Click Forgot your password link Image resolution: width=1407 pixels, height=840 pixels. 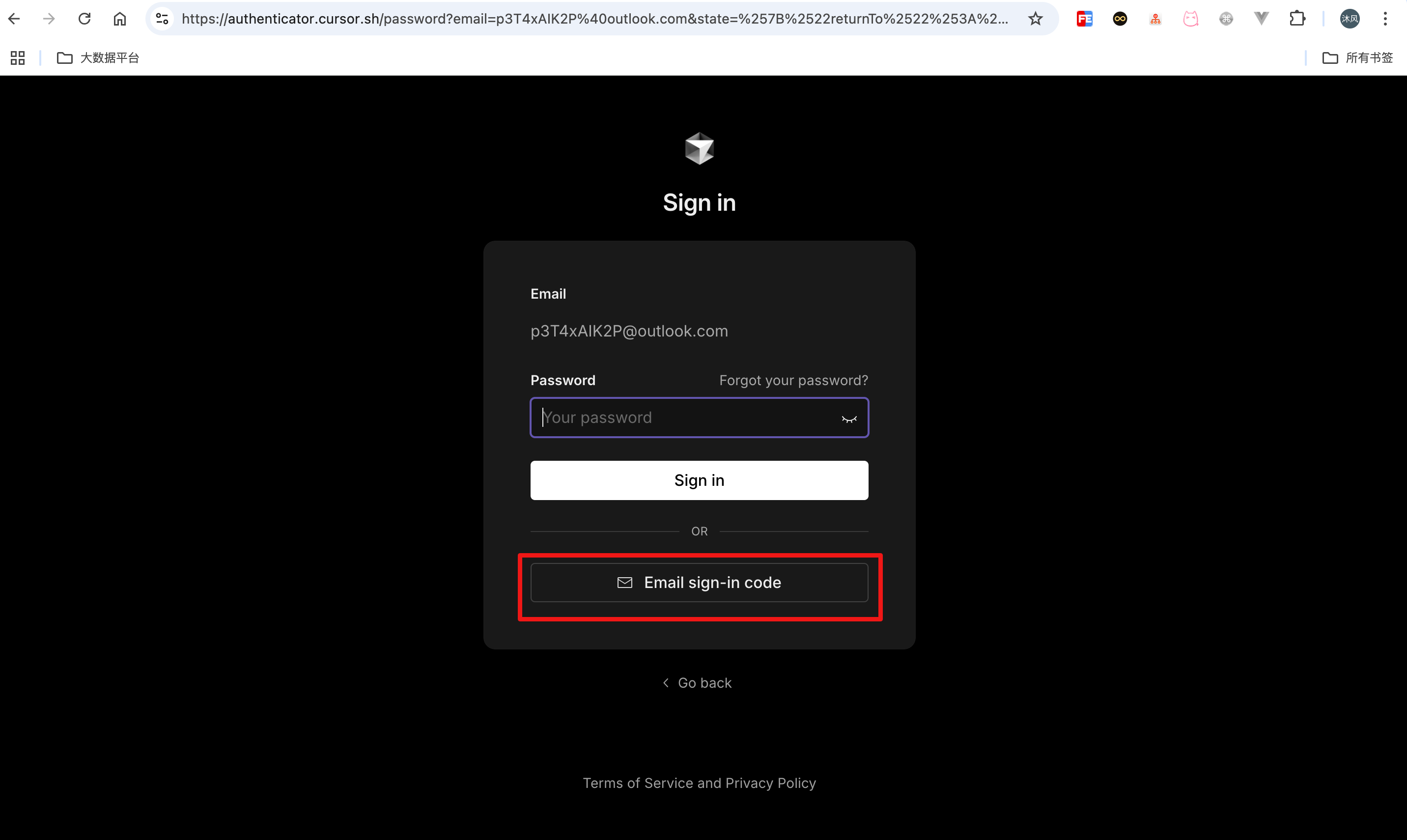pyautogui.click(x=793, y=380)
